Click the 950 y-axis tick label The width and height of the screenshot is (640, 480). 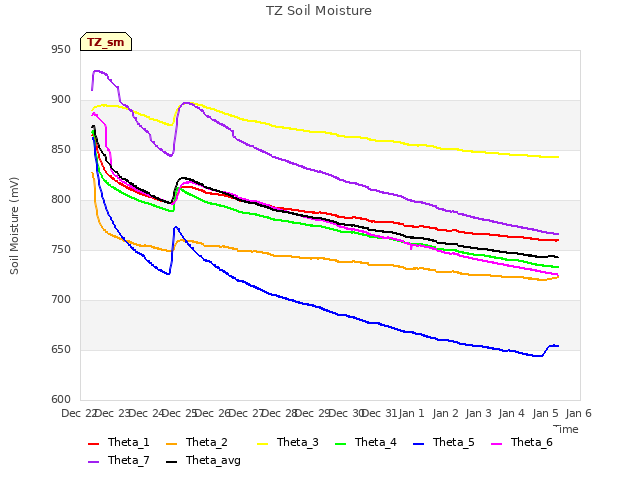click(x=61, y=49)
